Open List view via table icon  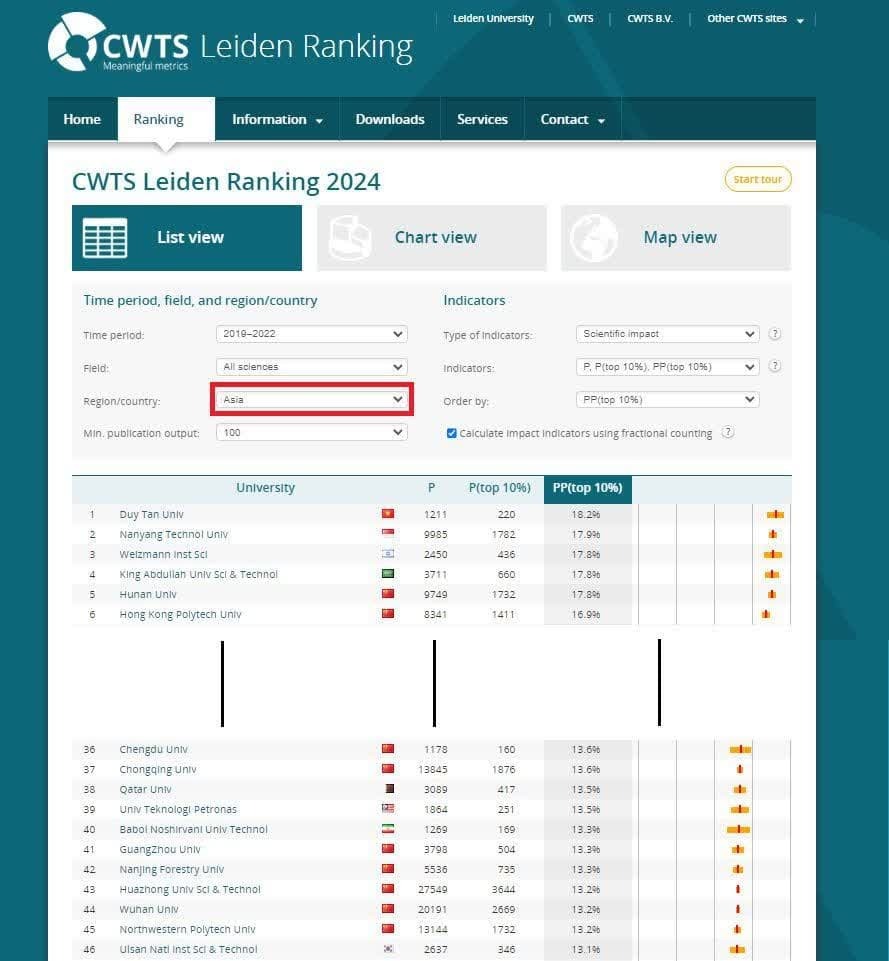coord(105,238)
